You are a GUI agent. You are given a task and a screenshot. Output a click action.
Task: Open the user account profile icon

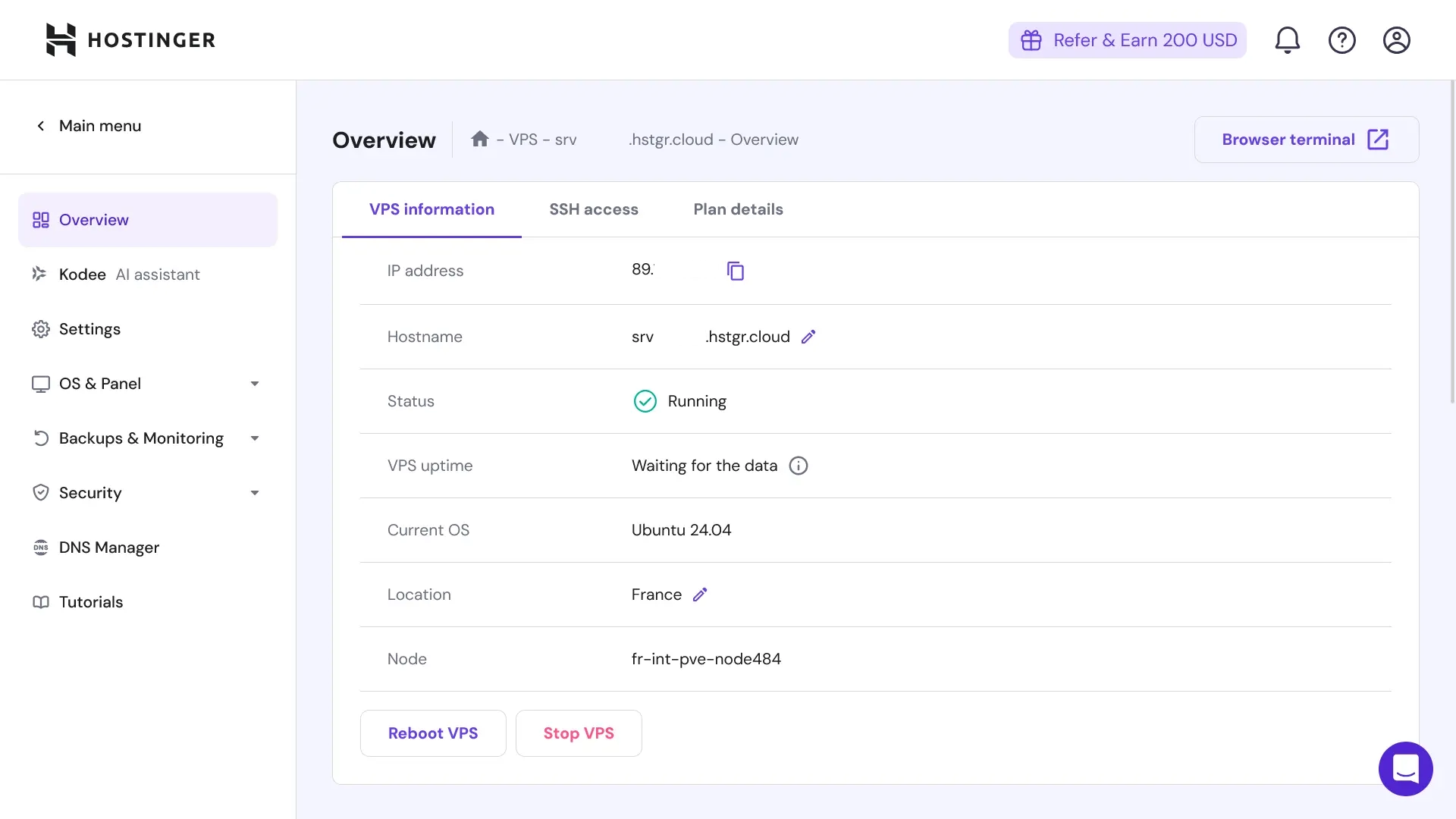1396,40
